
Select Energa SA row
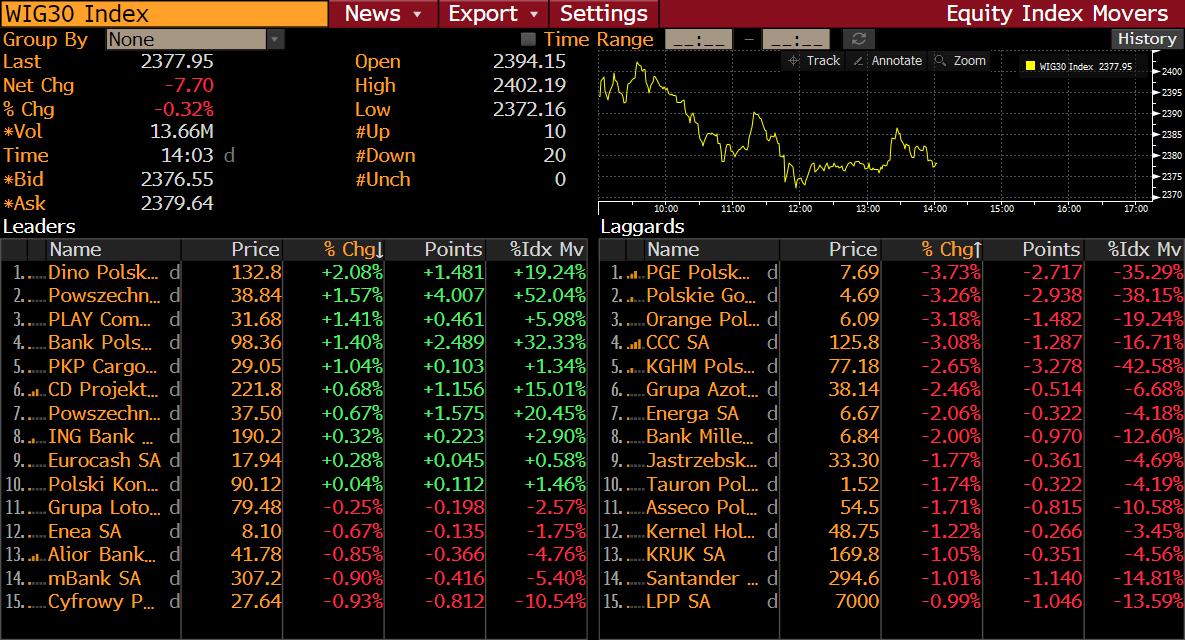[x=892, y=414]
